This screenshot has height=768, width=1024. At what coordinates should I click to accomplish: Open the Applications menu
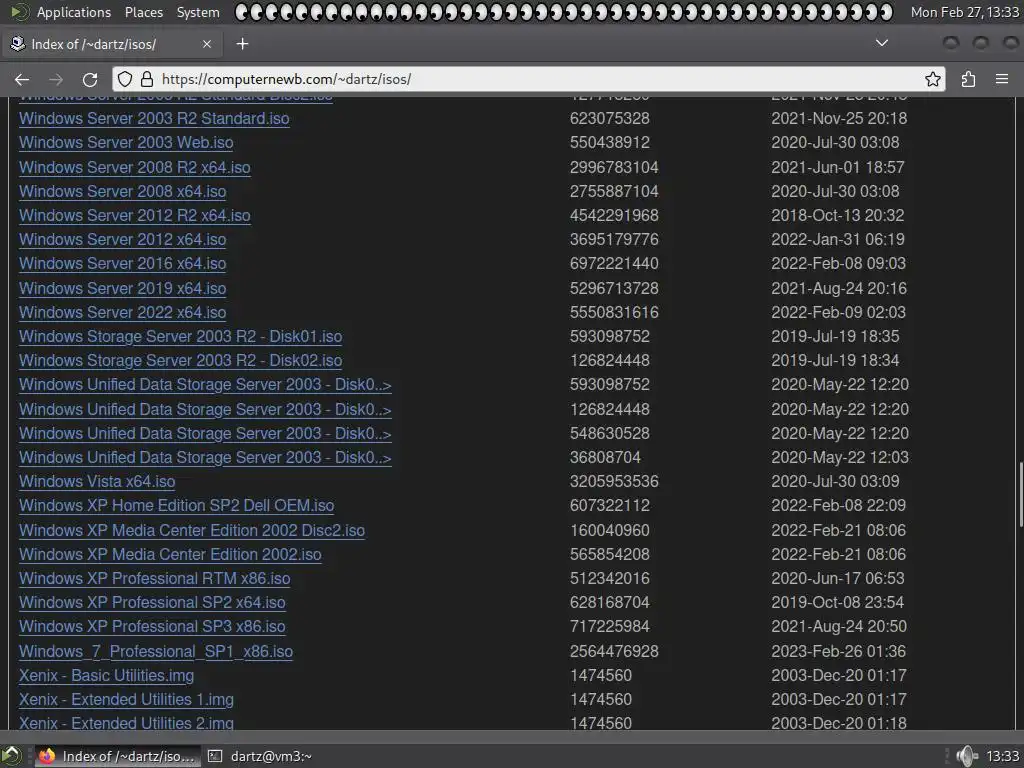(x=73, y=12)
